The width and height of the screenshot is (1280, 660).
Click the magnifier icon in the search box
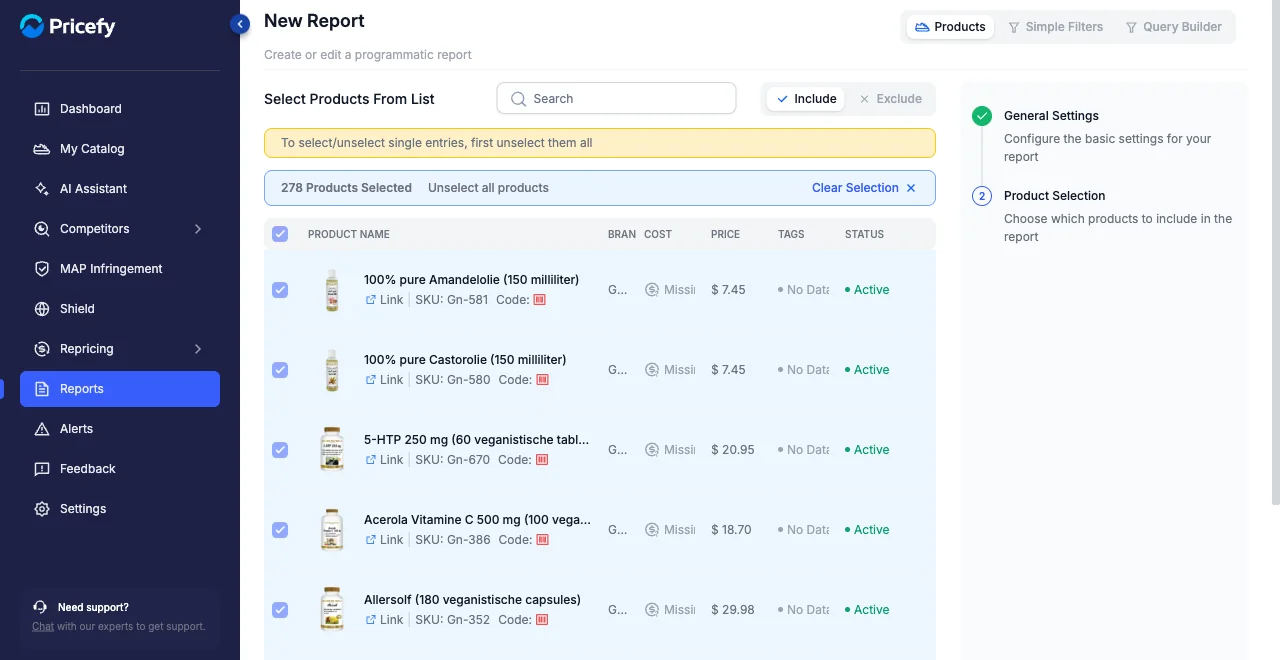[x=518, y=99]
